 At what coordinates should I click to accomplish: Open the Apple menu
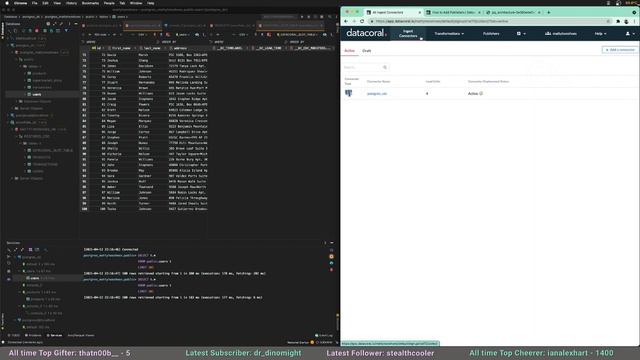click(x=7, y=3)
